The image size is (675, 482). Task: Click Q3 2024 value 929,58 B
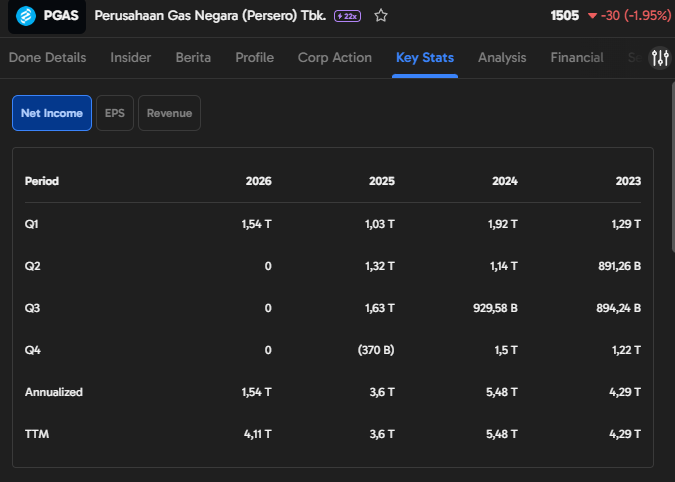tap(495, 308)
